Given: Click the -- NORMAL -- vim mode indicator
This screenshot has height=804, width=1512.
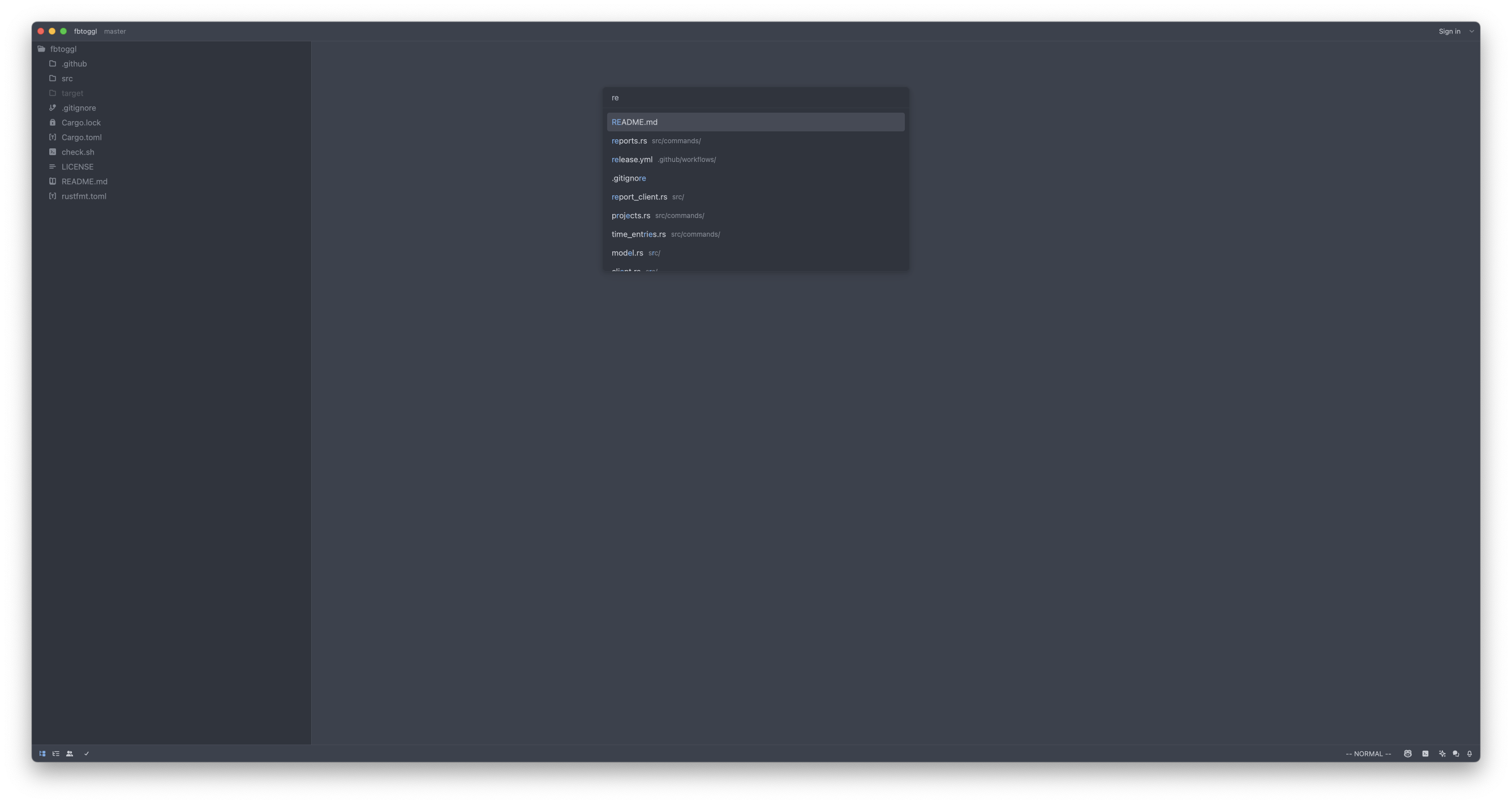Looking at the screenshot, I should pyautogui.click(x=1368, y=754).
